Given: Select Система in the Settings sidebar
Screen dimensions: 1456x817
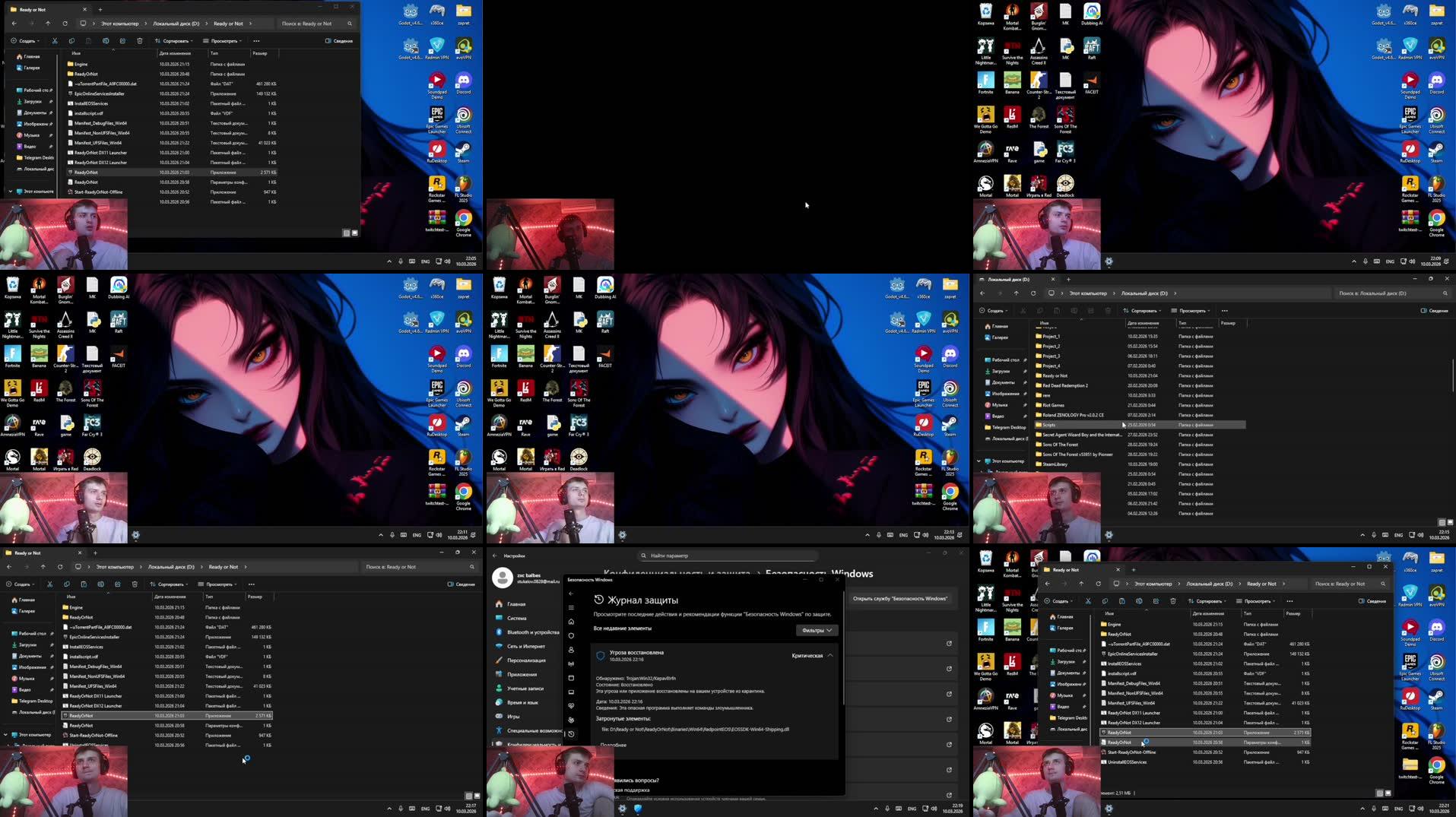Looking at the screenshot, I should (x=518, y=618).
